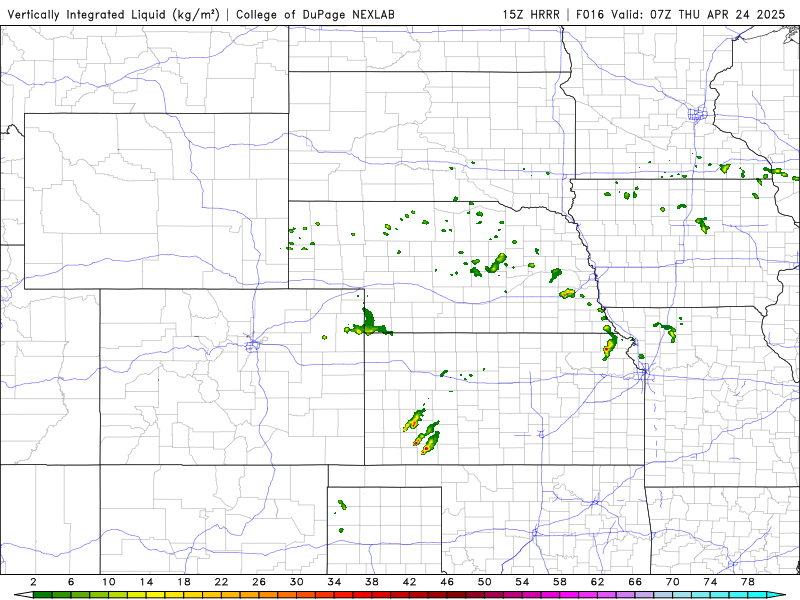Click the '15Z HRRR' model run label
The width and height of the screenshot is (800, 600).
(x=531, y=15)
